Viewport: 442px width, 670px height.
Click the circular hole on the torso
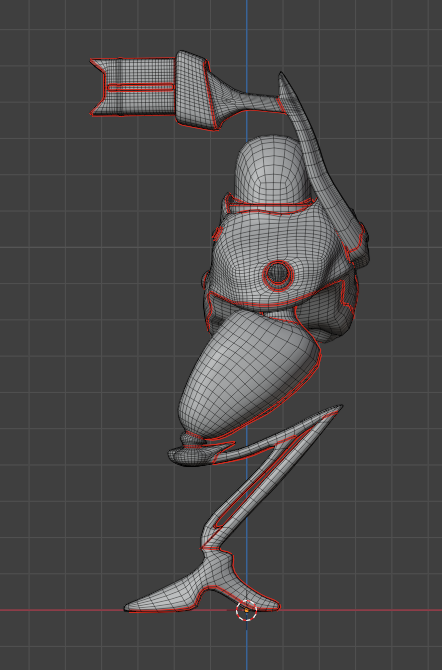tap(278, 274)
